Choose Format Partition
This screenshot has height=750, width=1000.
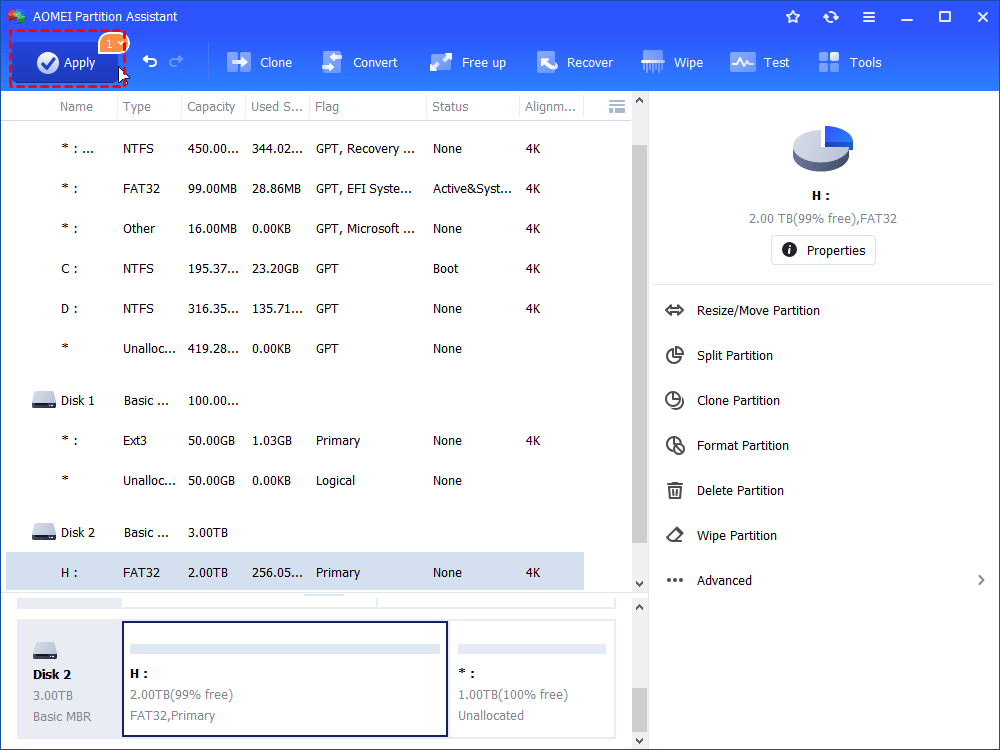pyautogui.click(x=743, y=446)
